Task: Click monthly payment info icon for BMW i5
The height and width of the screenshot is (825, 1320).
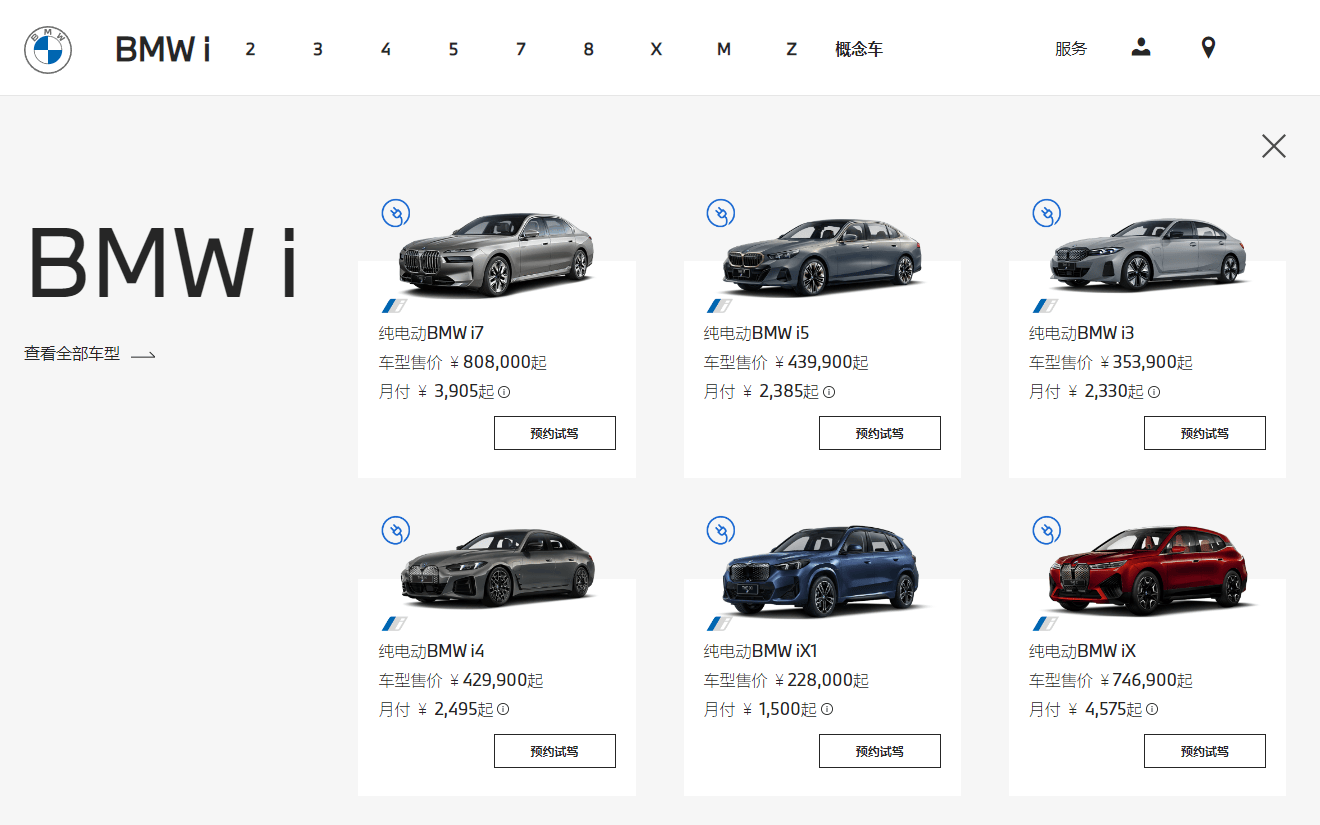Action: pos(829,392)
